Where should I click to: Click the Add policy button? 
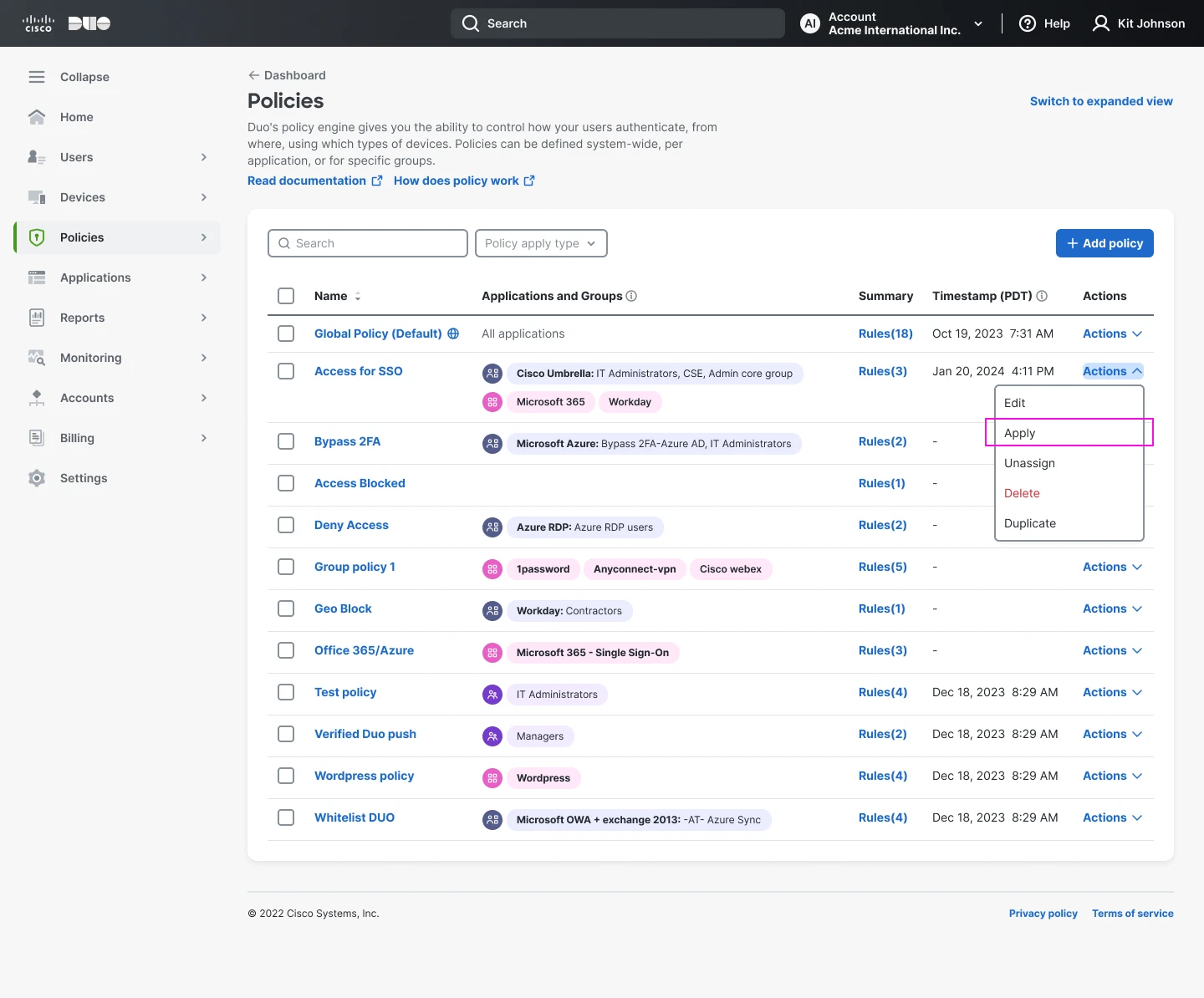point(1104,243)
